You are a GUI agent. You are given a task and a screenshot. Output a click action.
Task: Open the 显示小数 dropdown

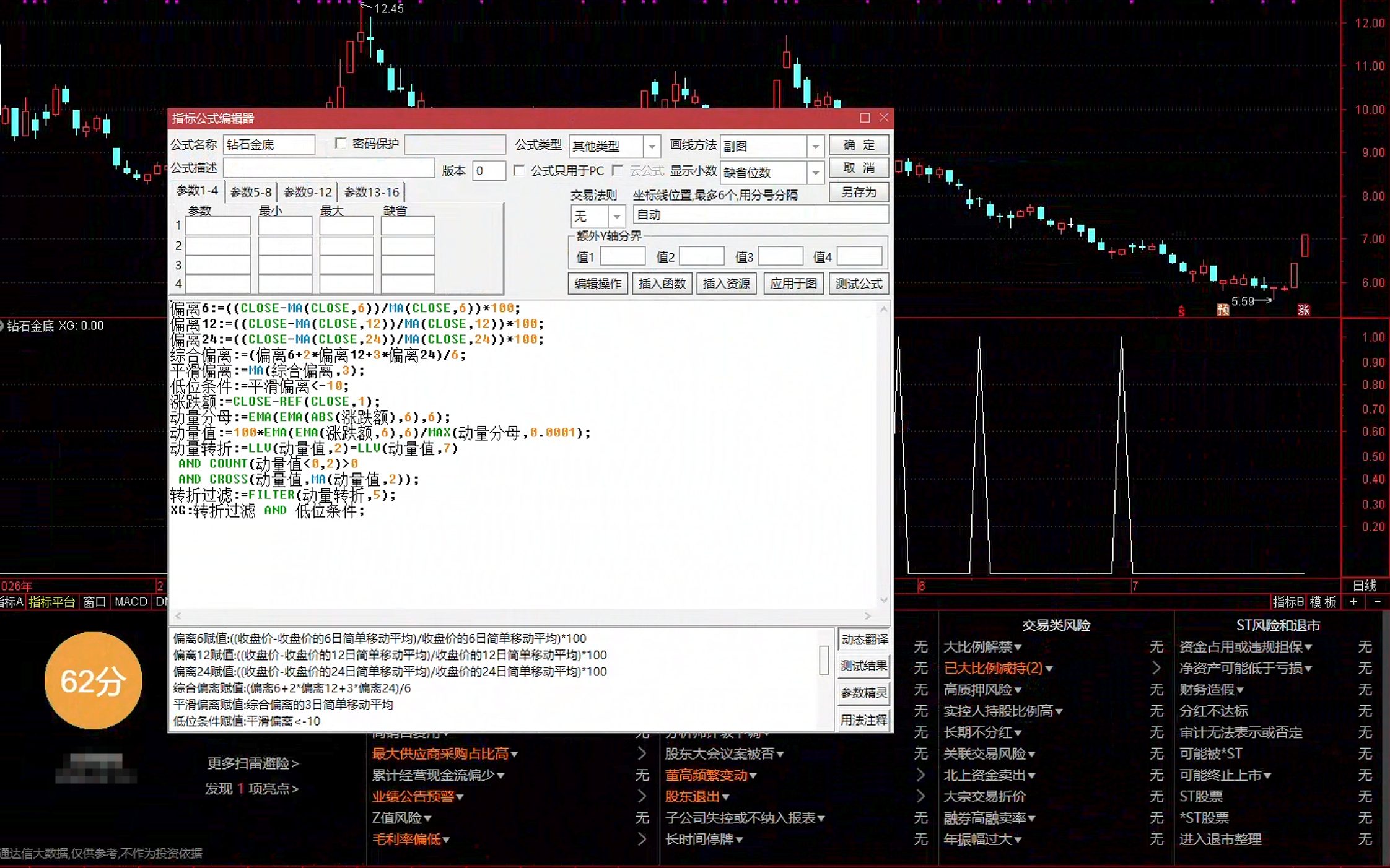816,173
